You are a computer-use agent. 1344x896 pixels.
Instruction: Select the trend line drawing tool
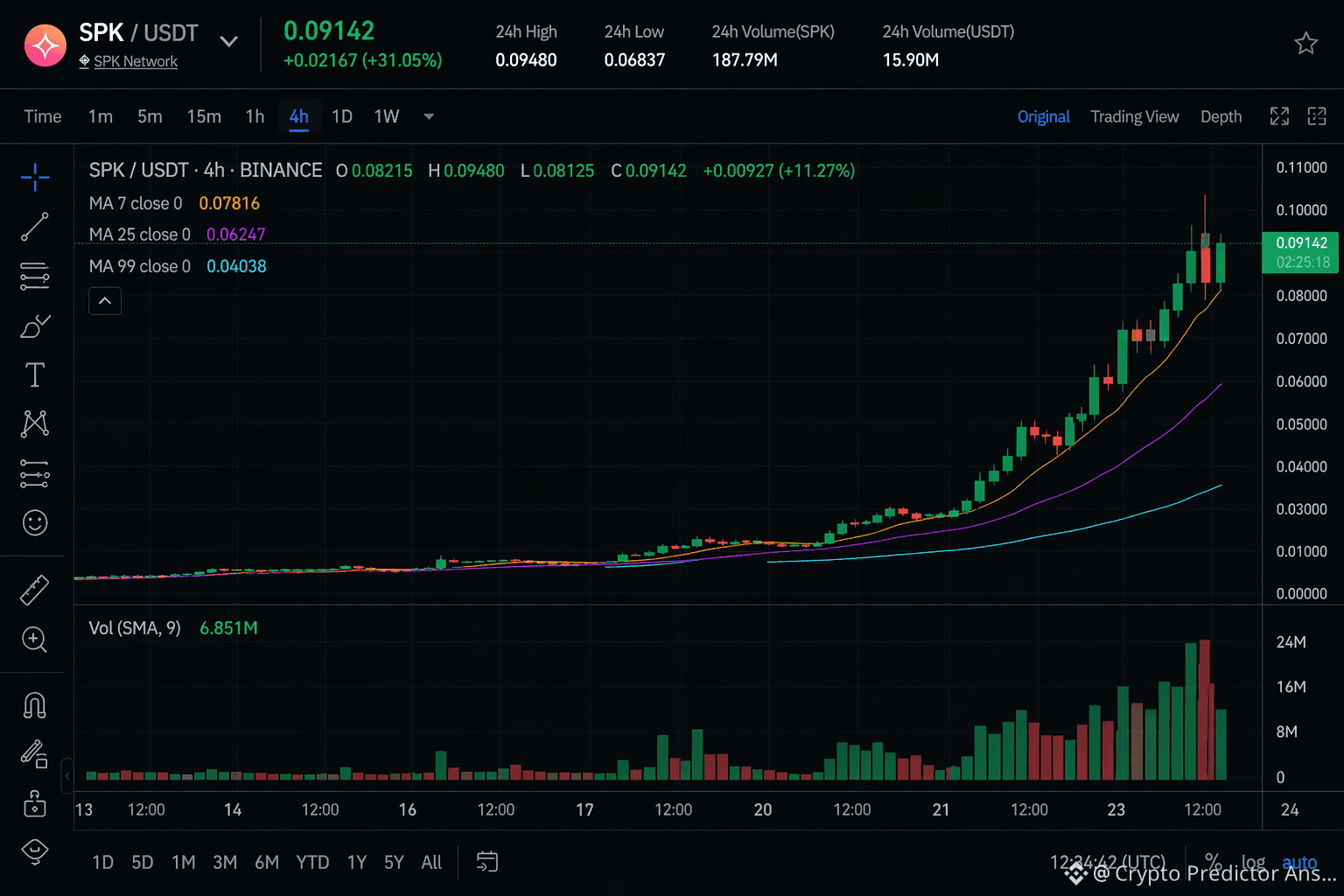pos(35,227)
